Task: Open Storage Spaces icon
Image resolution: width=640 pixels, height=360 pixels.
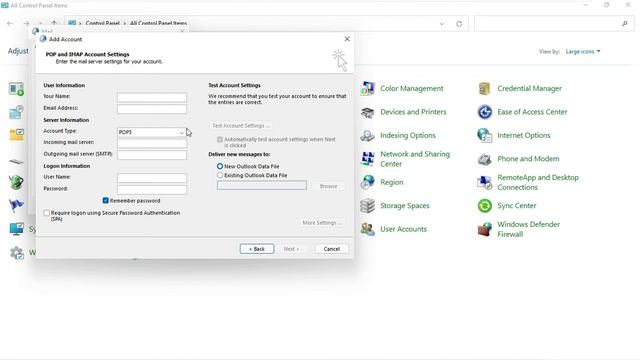Action: [367, 206]
